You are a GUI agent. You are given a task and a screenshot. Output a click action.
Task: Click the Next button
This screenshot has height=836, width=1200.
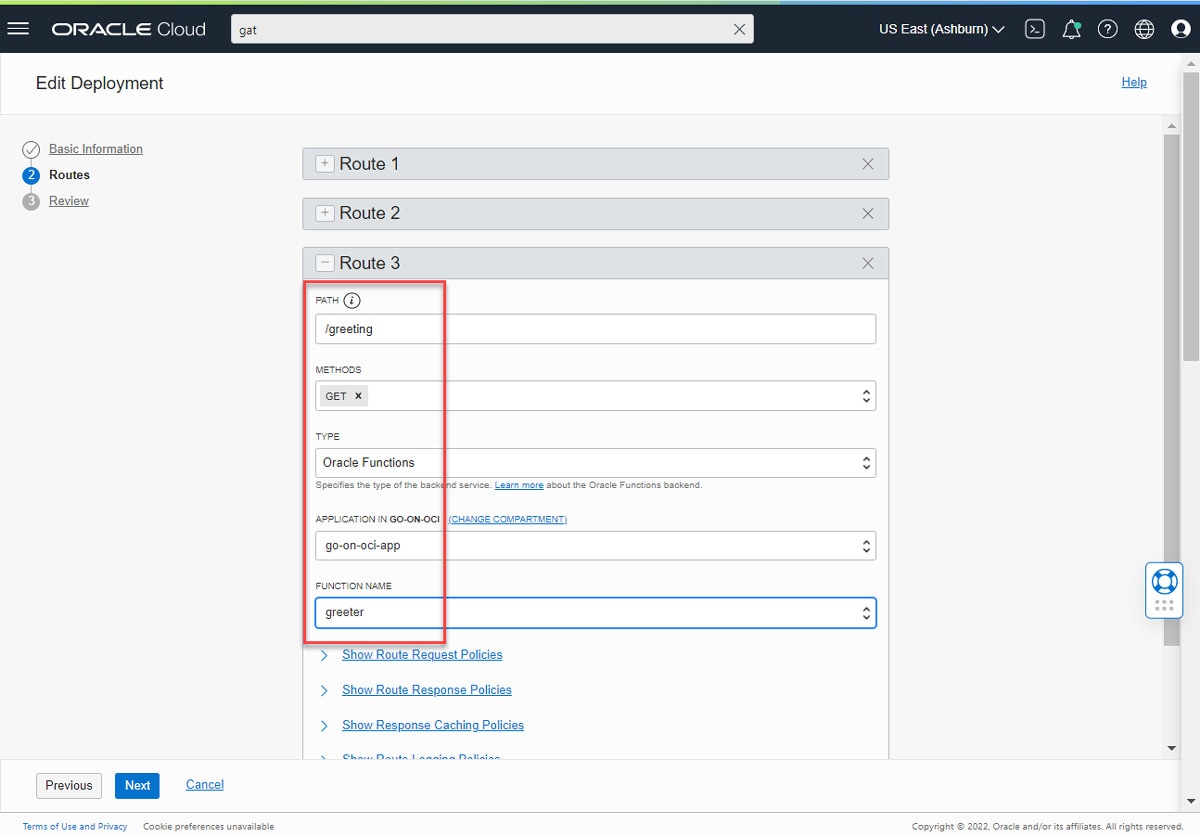[138, 785]
